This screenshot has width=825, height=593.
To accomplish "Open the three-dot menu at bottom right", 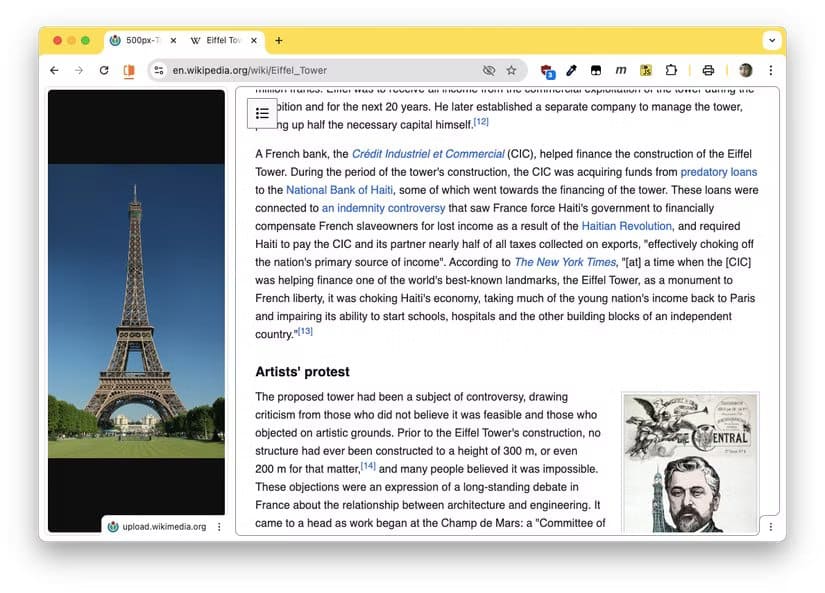I will pyautogui.click(x=771, y=526).
